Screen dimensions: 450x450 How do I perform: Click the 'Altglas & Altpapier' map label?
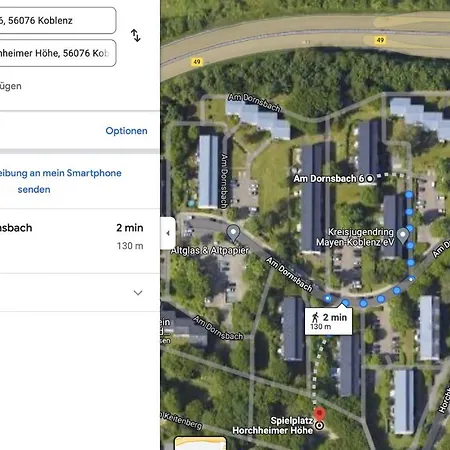tap(210, 250)
